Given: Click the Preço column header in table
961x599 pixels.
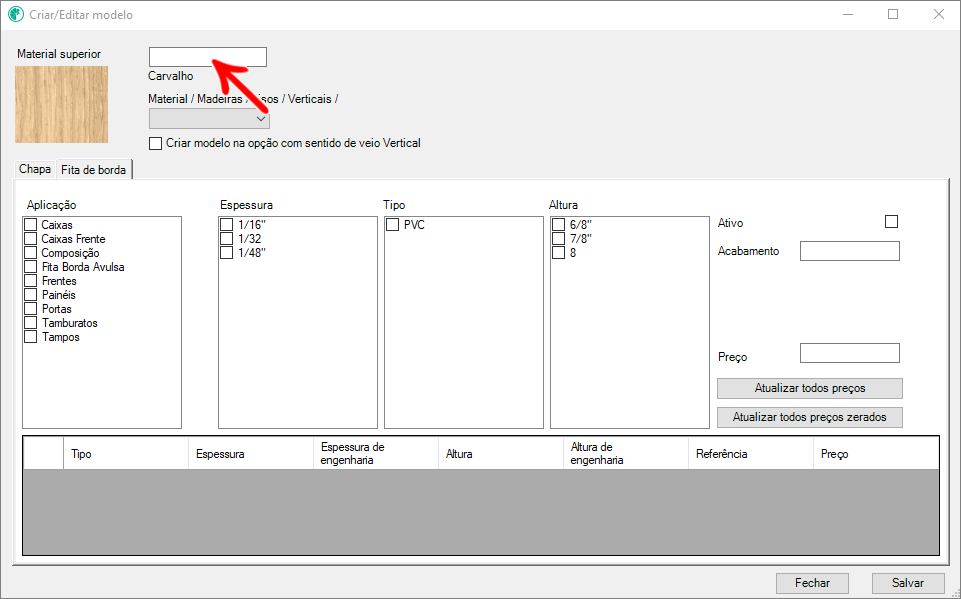Looking at the screenshot, I should pyautogui.click(x=876, y=454).
